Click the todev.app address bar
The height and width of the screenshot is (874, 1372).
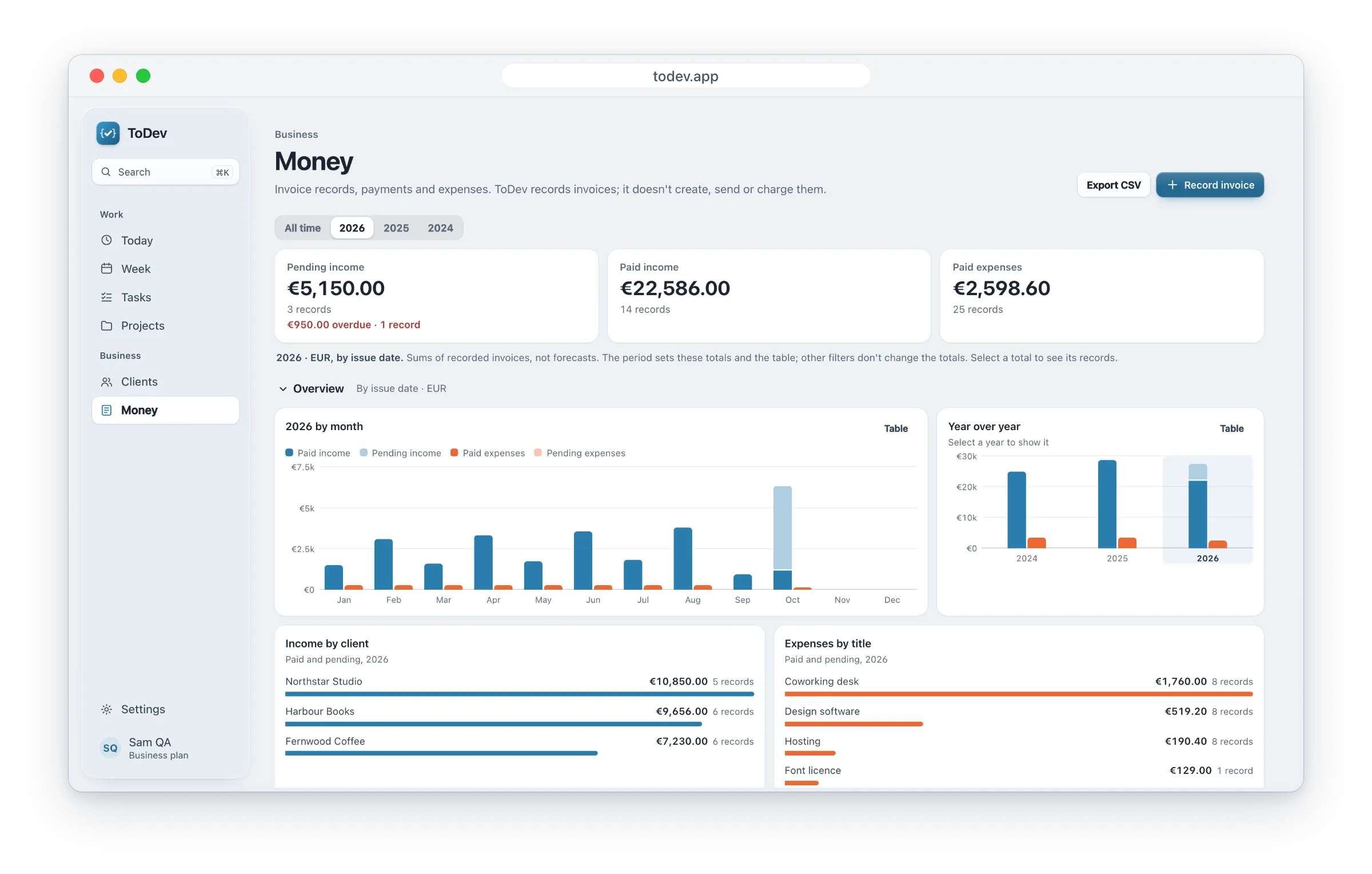685,76
